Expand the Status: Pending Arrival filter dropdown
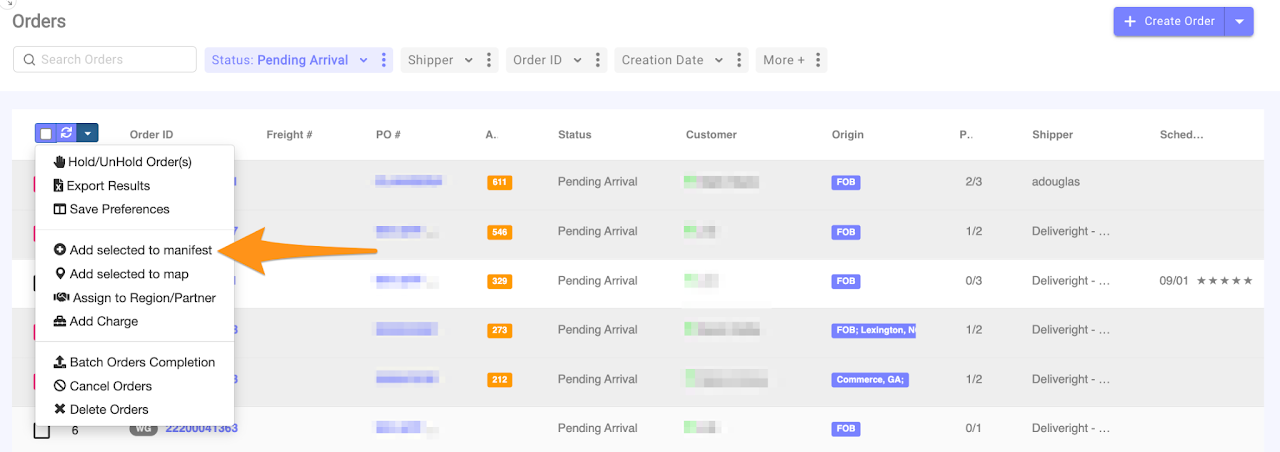The height and width of the screenshot is (452, 1280). [363, 60]
